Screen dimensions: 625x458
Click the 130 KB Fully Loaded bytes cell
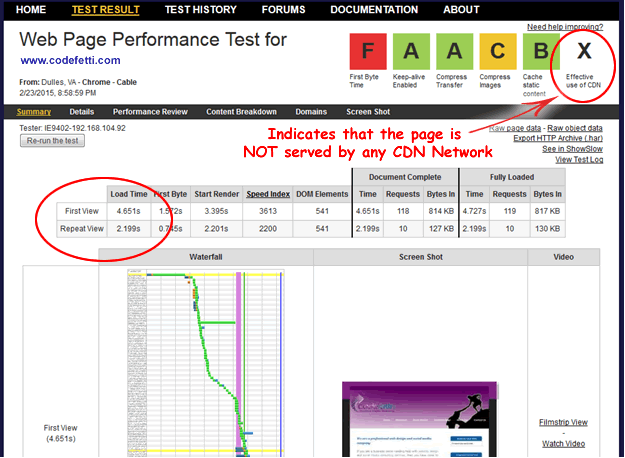tap(547, 229)
